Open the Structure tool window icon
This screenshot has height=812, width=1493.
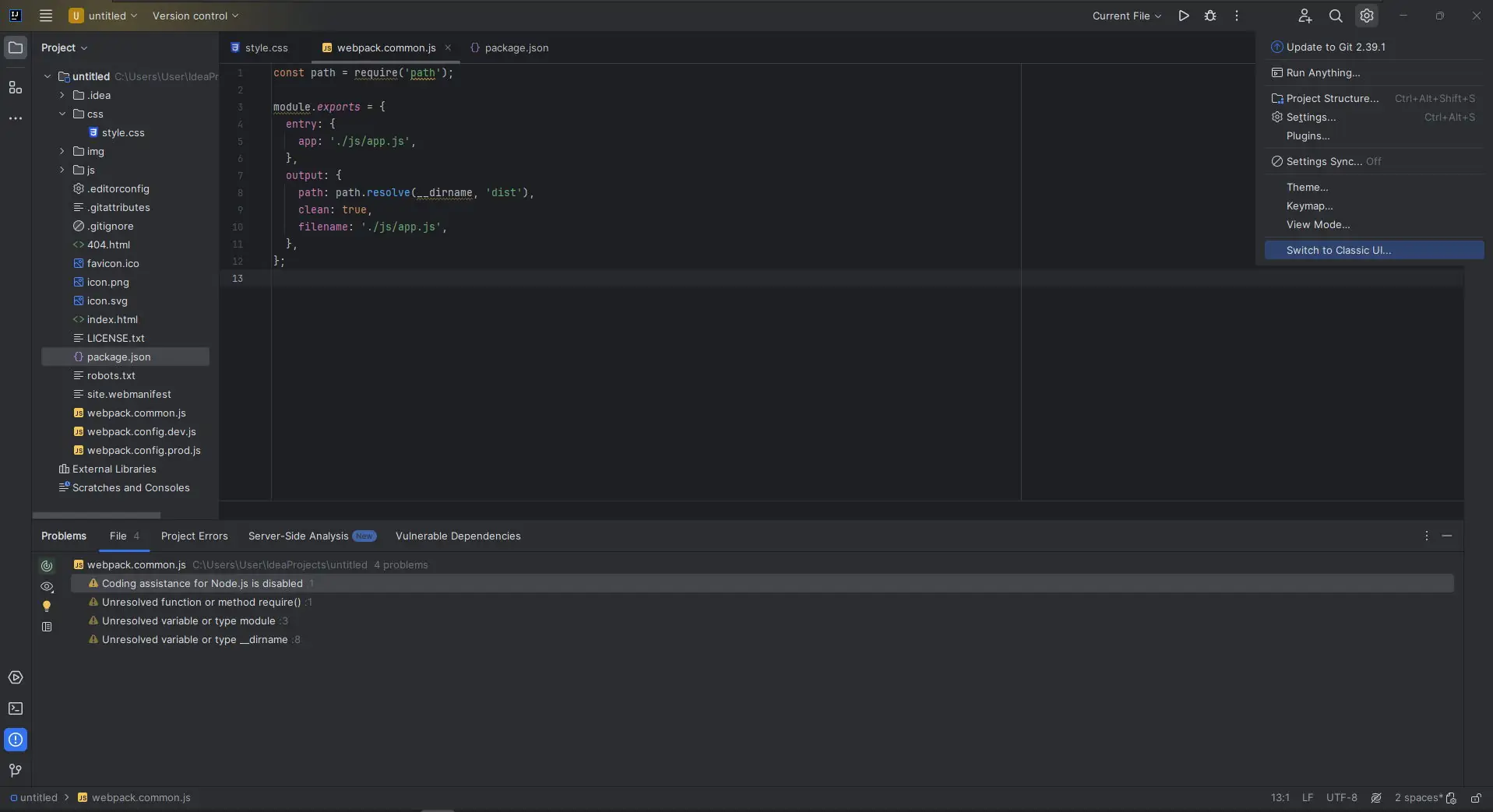(x=16, y=87)
